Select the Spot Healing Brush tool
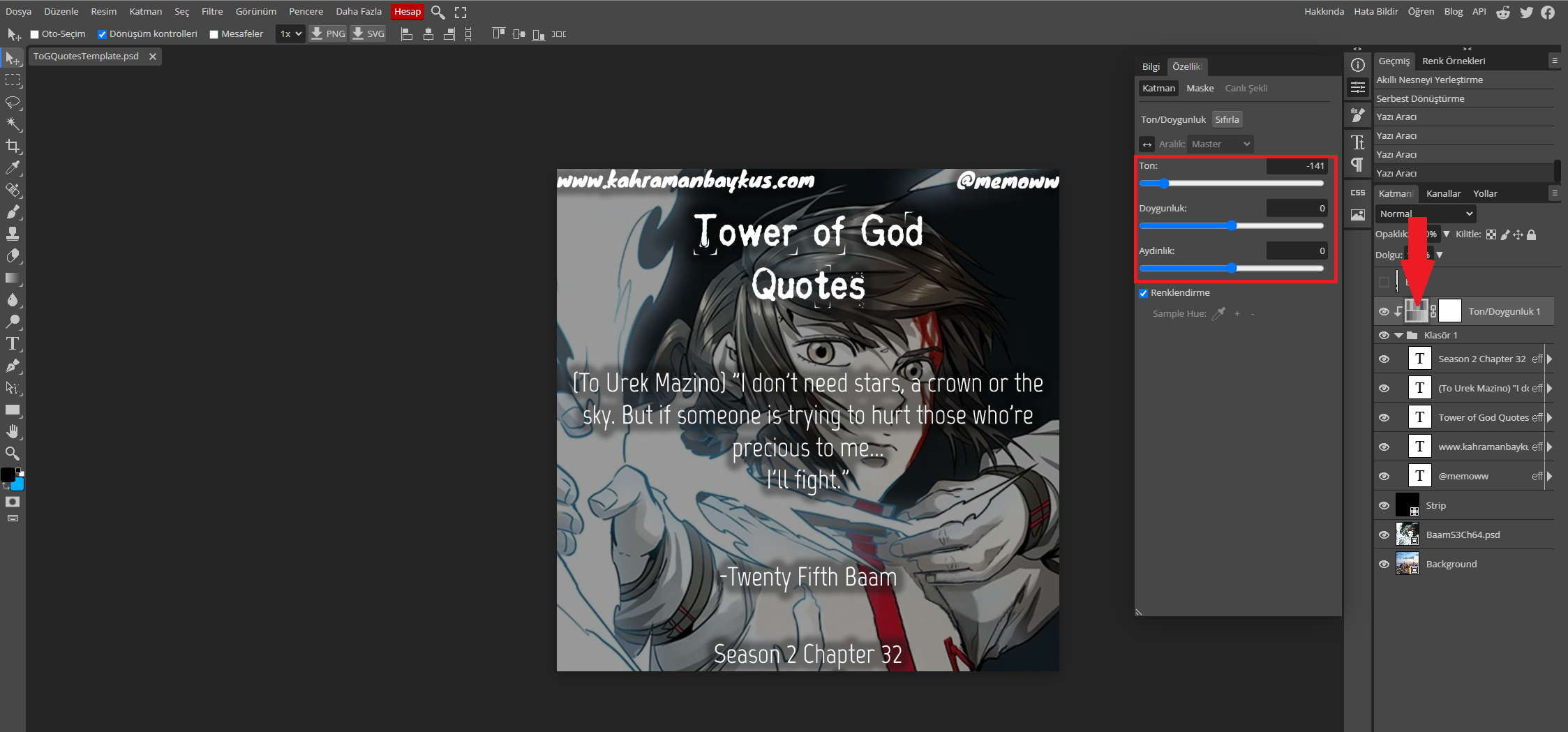The image size is (1568, 732). click(x=13, y=190)
